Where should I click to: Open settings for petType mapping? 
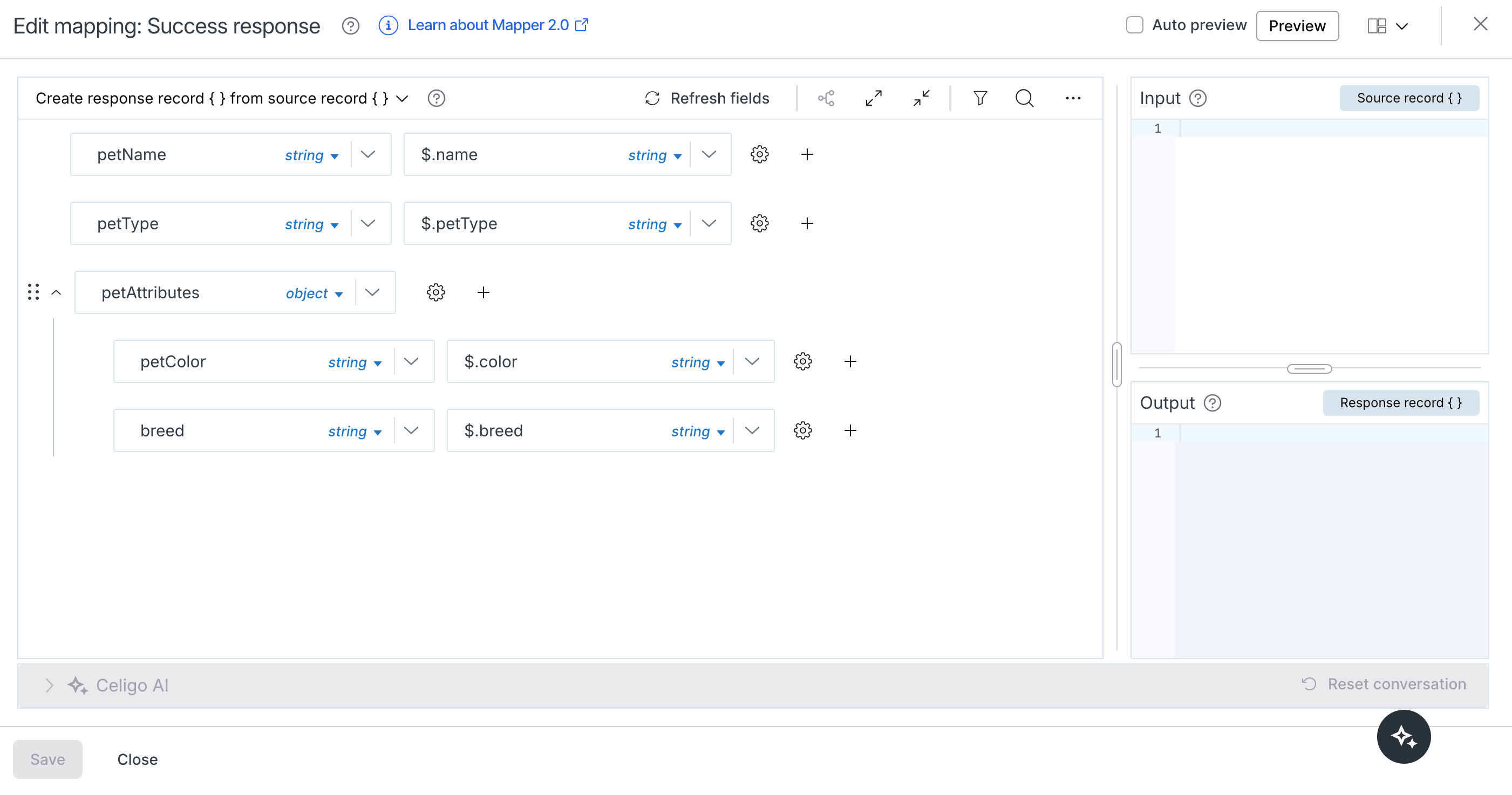pyautogui.click(x=760, y=223)
